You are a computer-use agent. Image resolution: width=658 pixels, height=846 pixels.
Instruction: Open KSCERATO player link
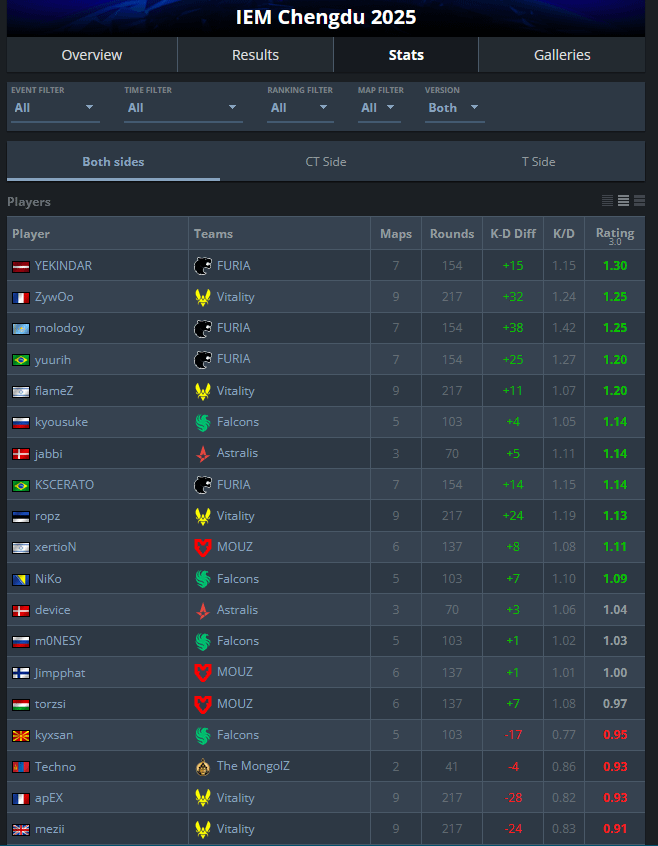64,485
